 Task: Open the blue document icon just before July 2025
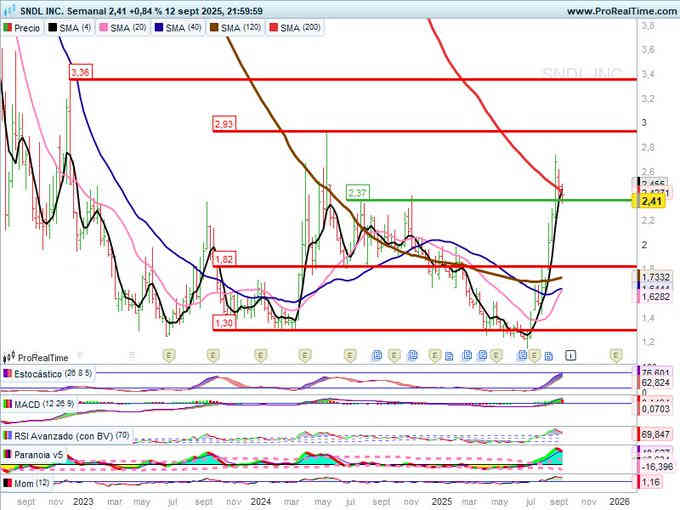(x=523, y=356)
